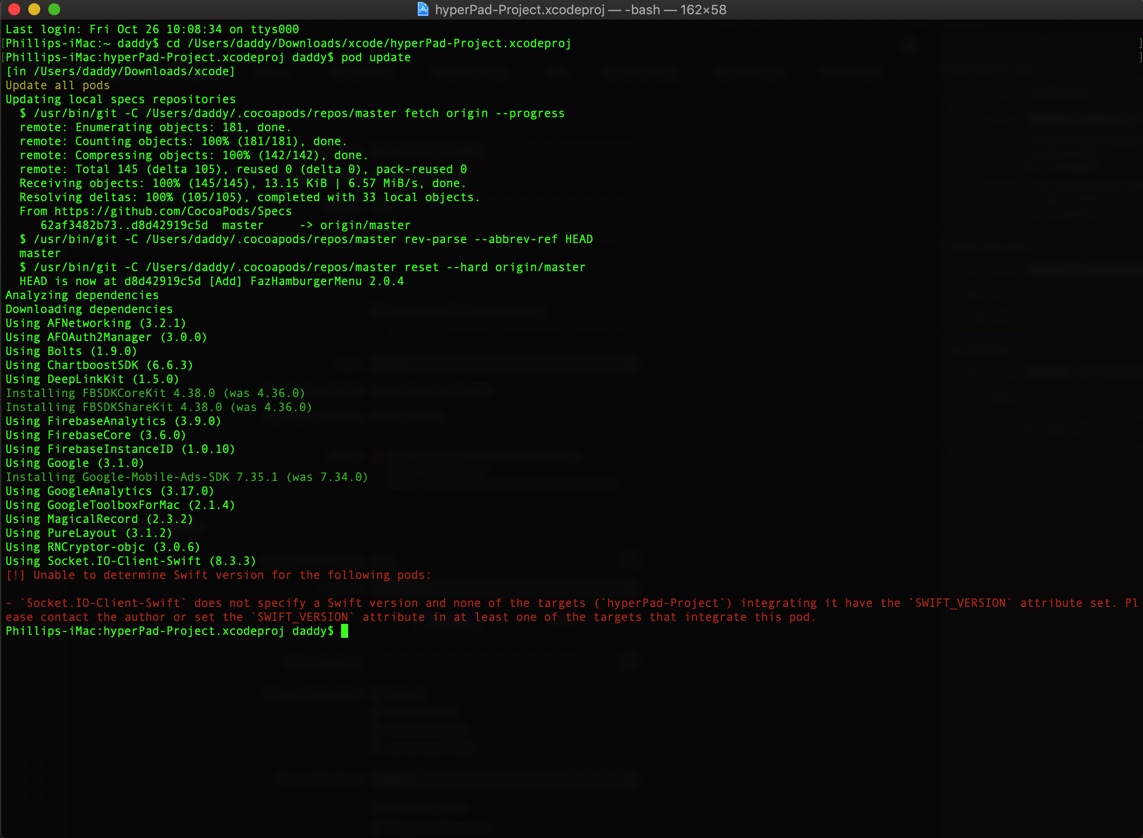Click "HEAD is now at d8d42919c5d" line
Image resolution: width=1143 pixels, height=838 pixels.
pos(211,281)
